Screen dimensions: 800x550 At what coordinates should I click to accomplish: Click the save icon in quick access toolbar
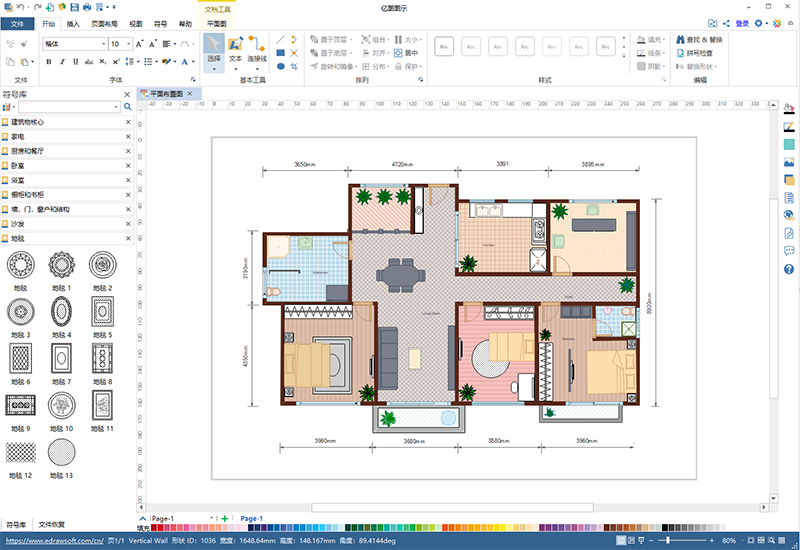(x=74, y=7)
